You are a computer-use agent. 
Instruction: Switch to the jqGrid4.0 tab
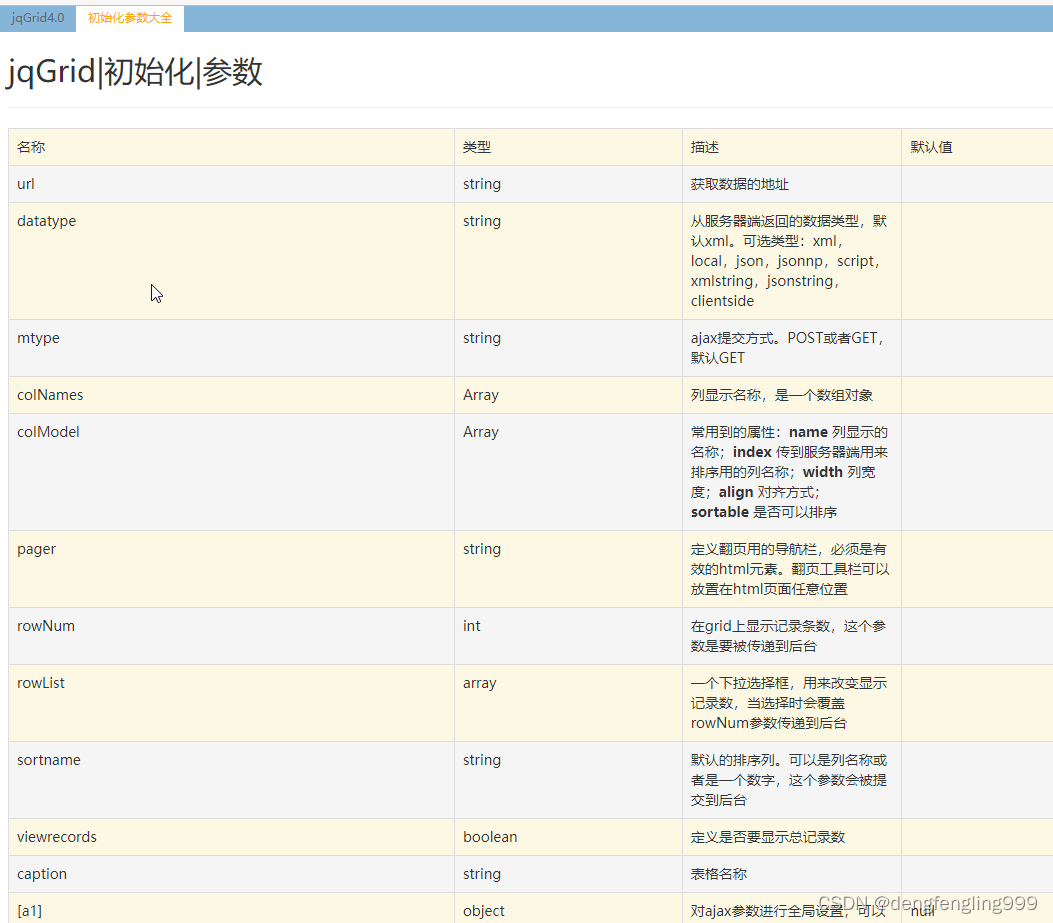point(37,17)
